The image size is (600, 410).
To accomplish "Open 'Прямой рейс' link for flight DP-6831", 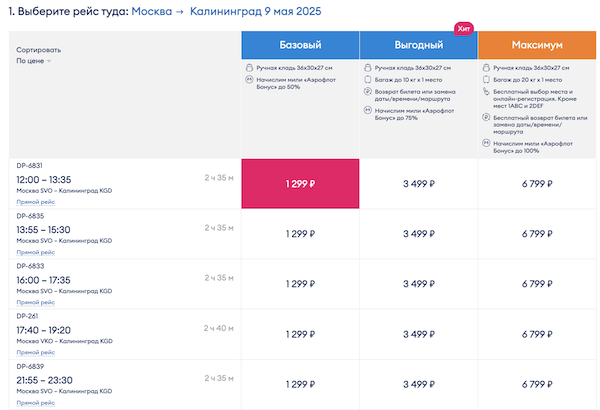I will click(x=34, y=202).
